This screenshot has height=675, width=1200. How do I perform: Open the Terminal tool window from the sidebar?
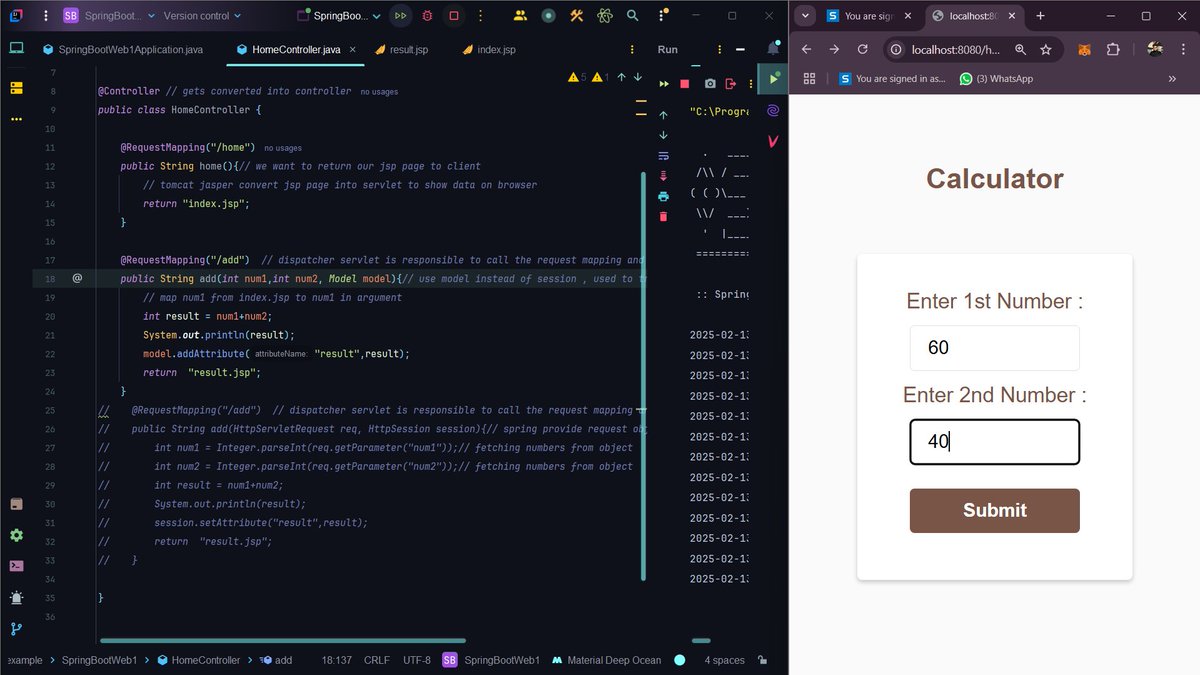[16, 565]
